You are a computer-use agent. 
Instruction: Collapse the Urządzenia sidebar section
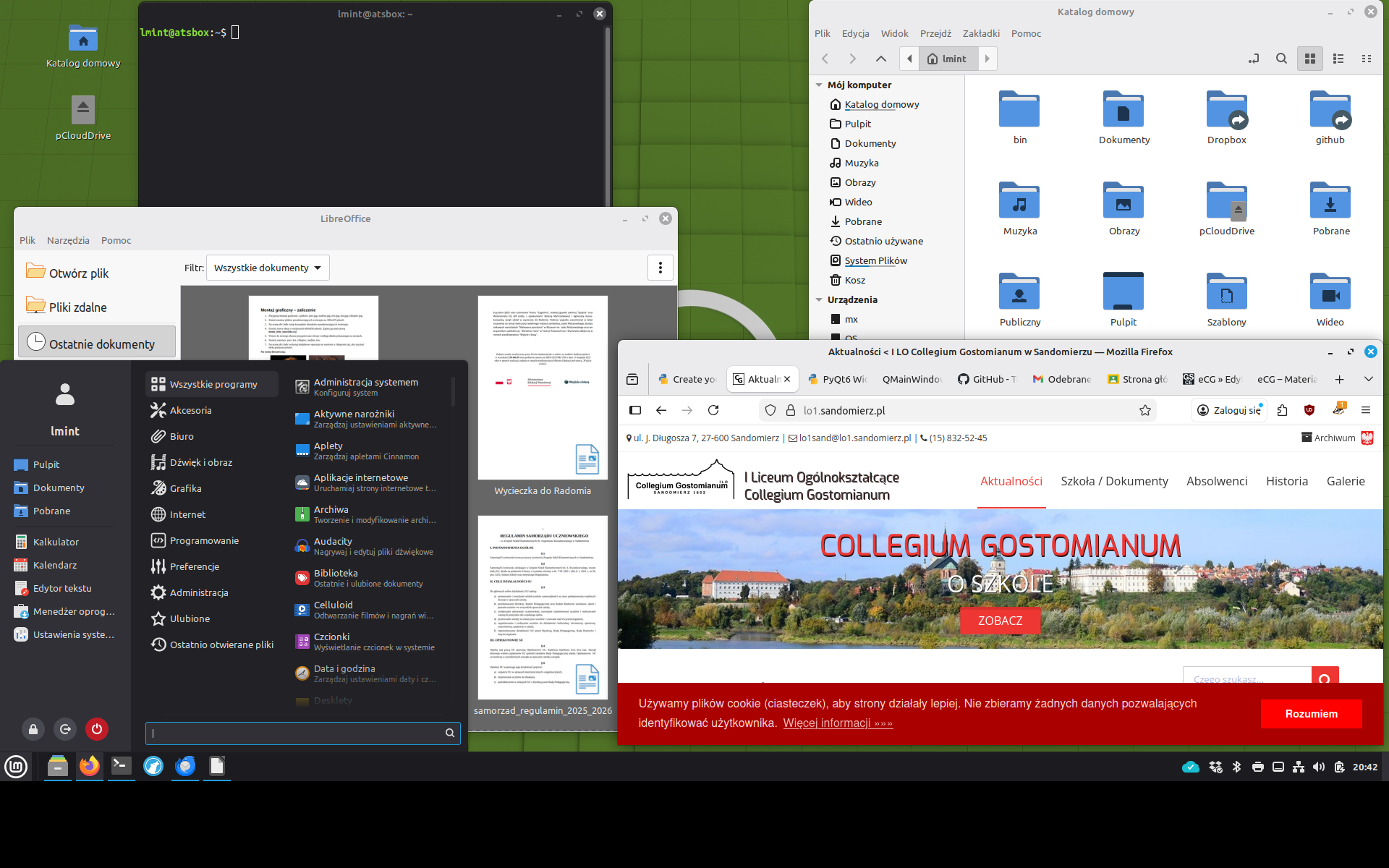coord(820,299)
